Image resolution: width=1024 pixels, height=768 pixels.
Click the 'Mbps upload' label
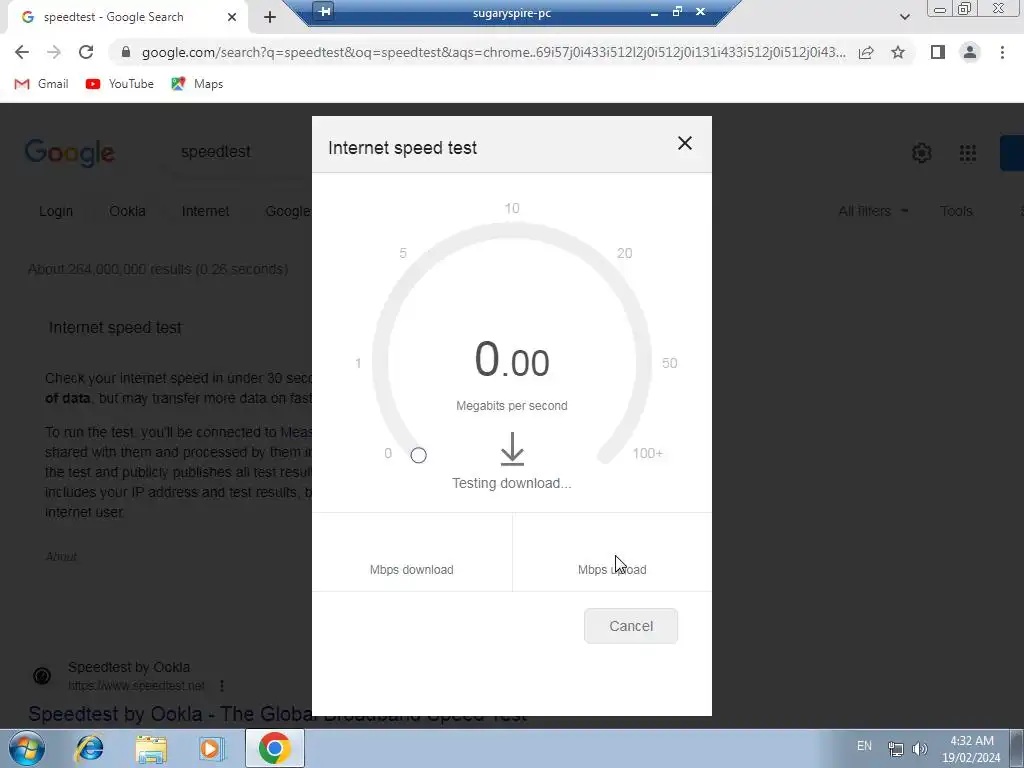tap(612, 569)
